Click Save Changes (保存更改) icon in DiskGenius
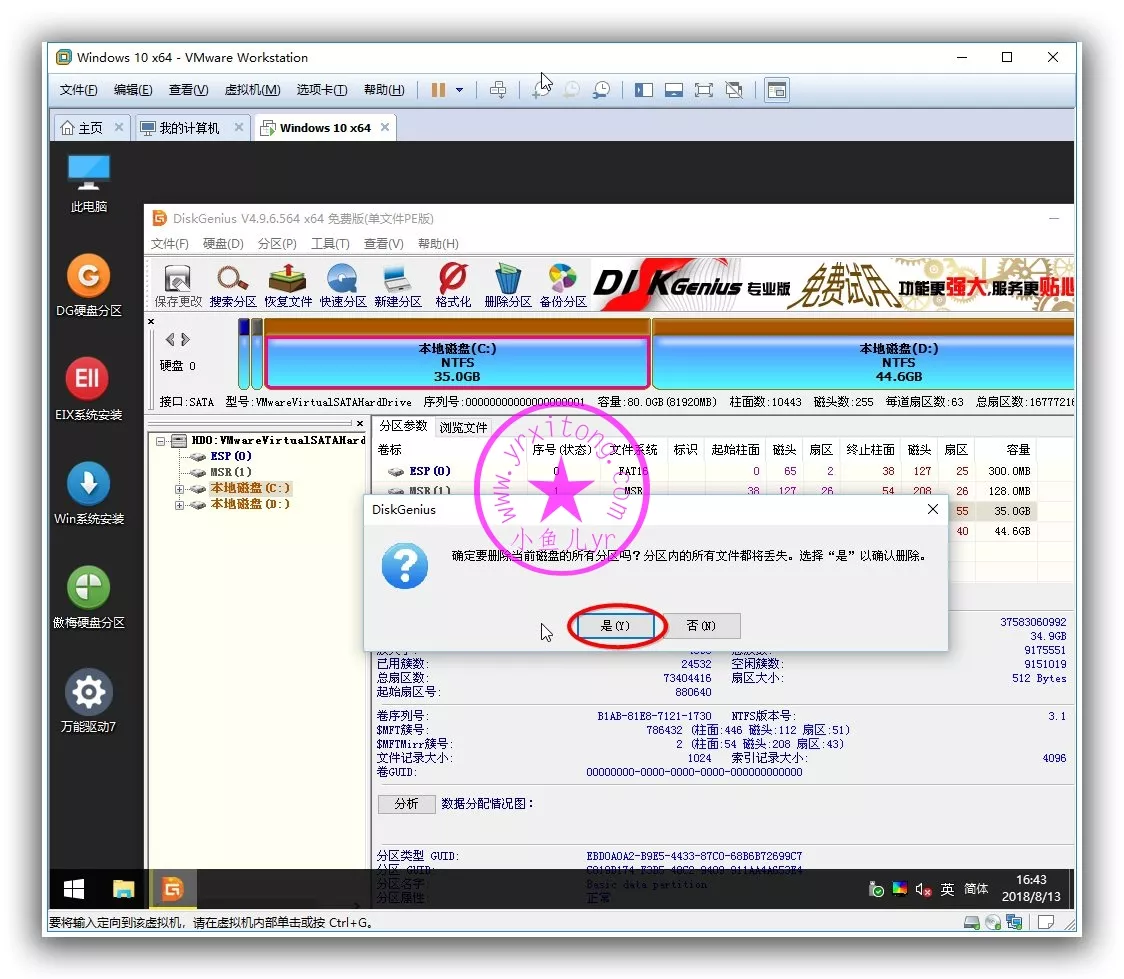The height and width of the screenshot is (979, 1124). pyautogui.click(x=178, y=285)
